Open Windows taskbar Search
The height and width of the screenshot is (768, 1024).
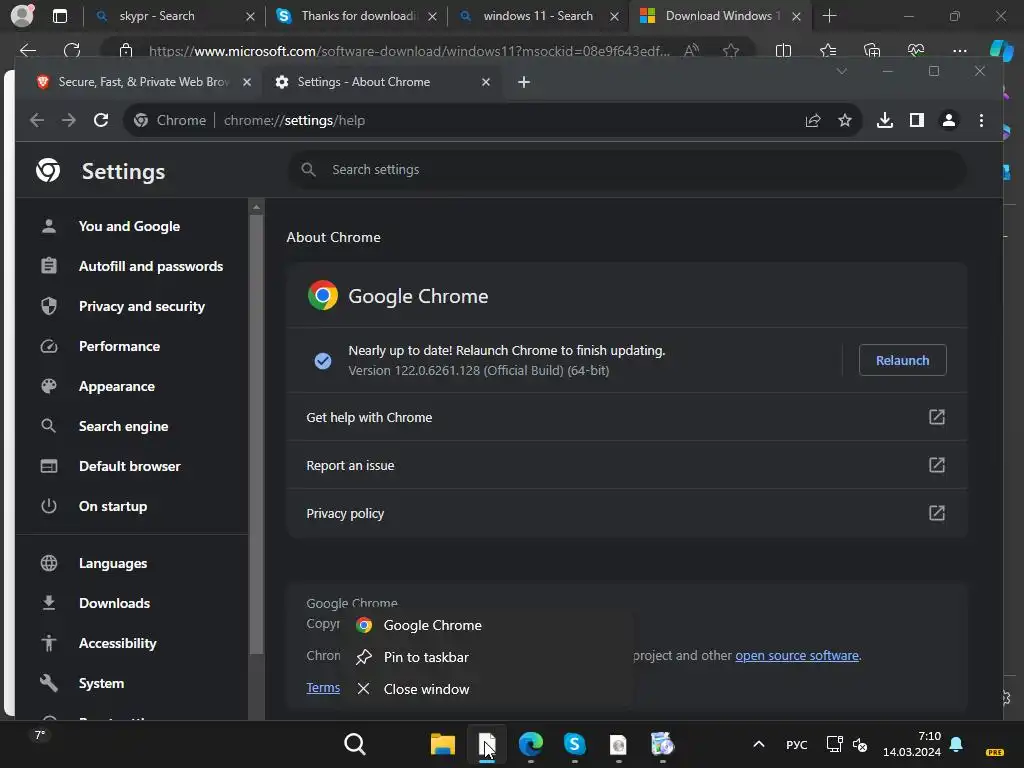click(x=355, y=744)
